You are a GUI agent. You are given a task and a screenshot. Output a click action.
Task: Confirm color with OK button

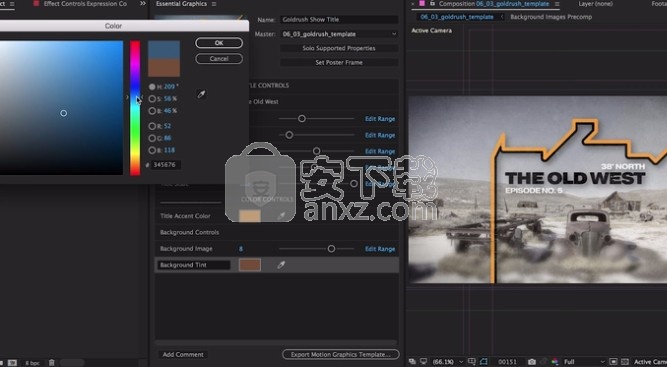coord(219,43)
